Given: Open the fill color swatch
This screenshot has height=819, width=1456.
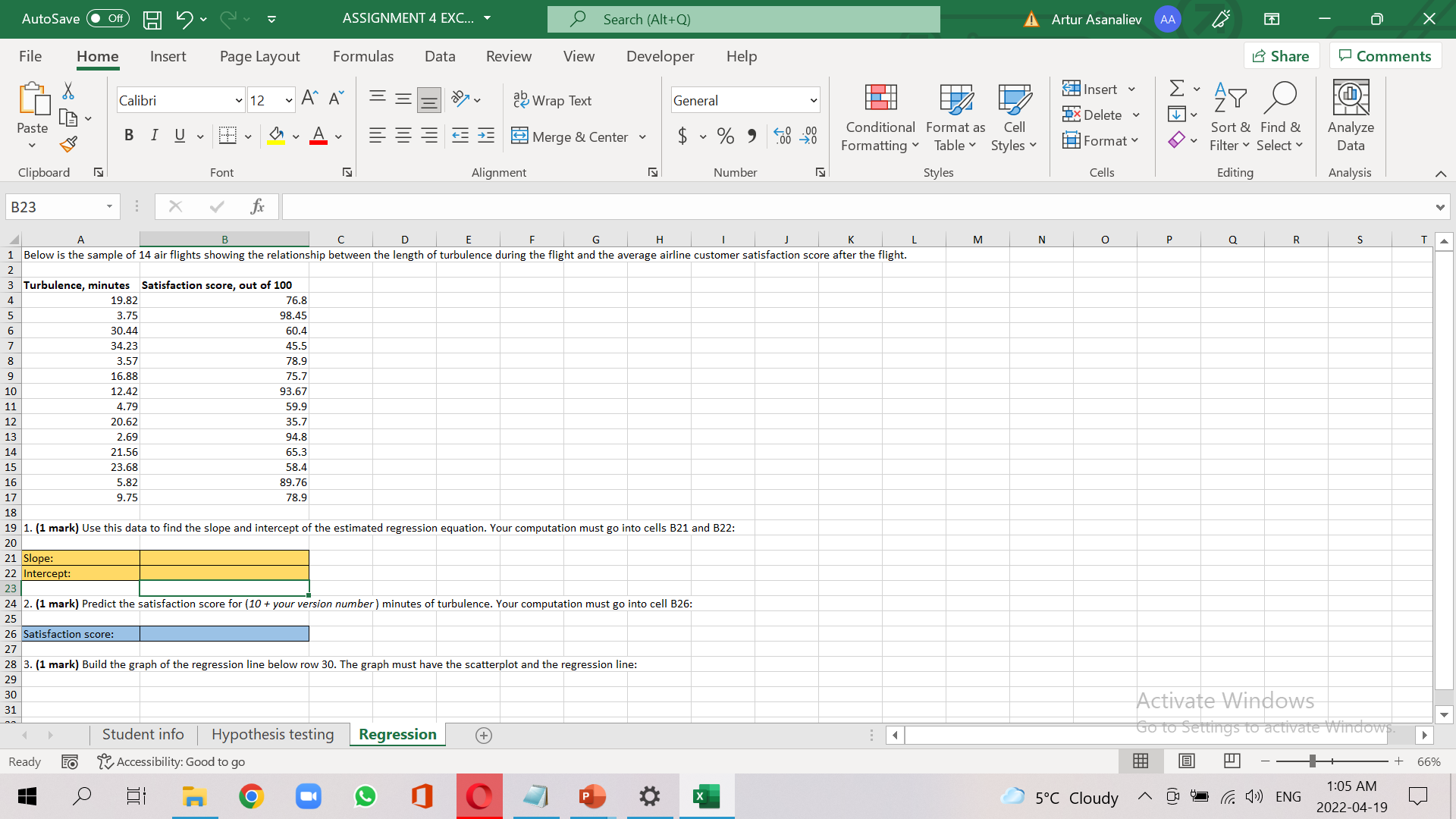Looking at the screenshot, I should pos(276,136).
